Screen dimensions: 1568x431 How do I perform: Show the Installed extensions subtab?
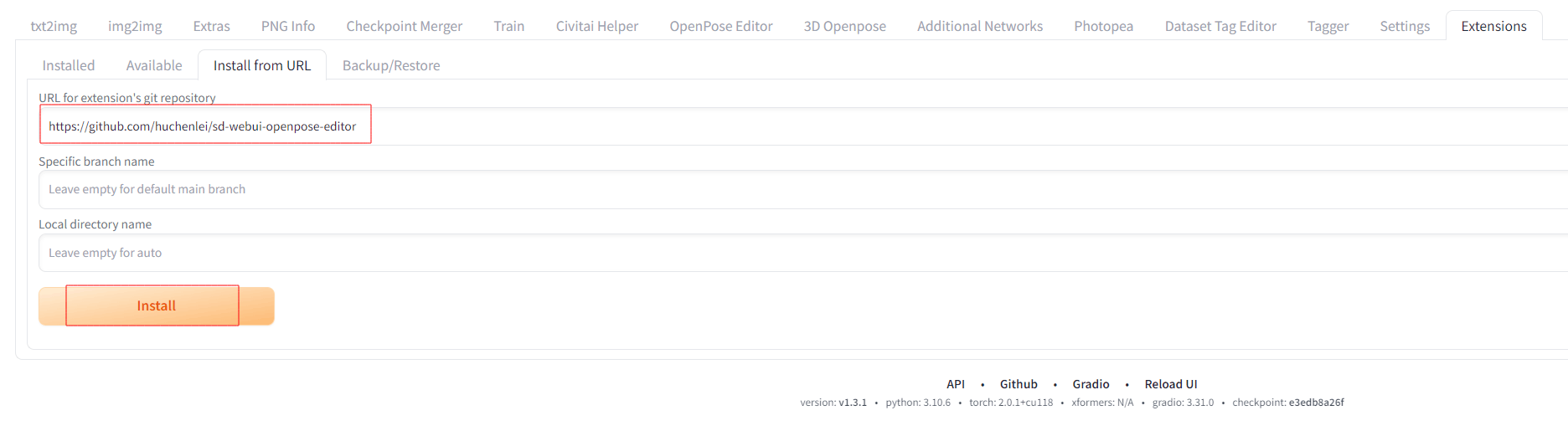pos(69,65)
